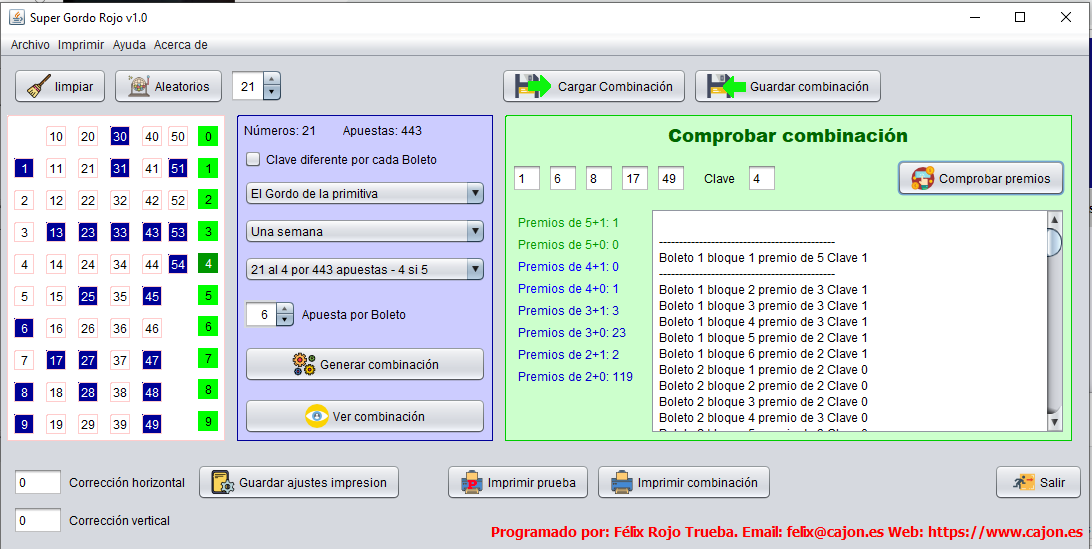Click the check number field containing 17
This screenshot has height=549, width=1092.
click(635, 178)
